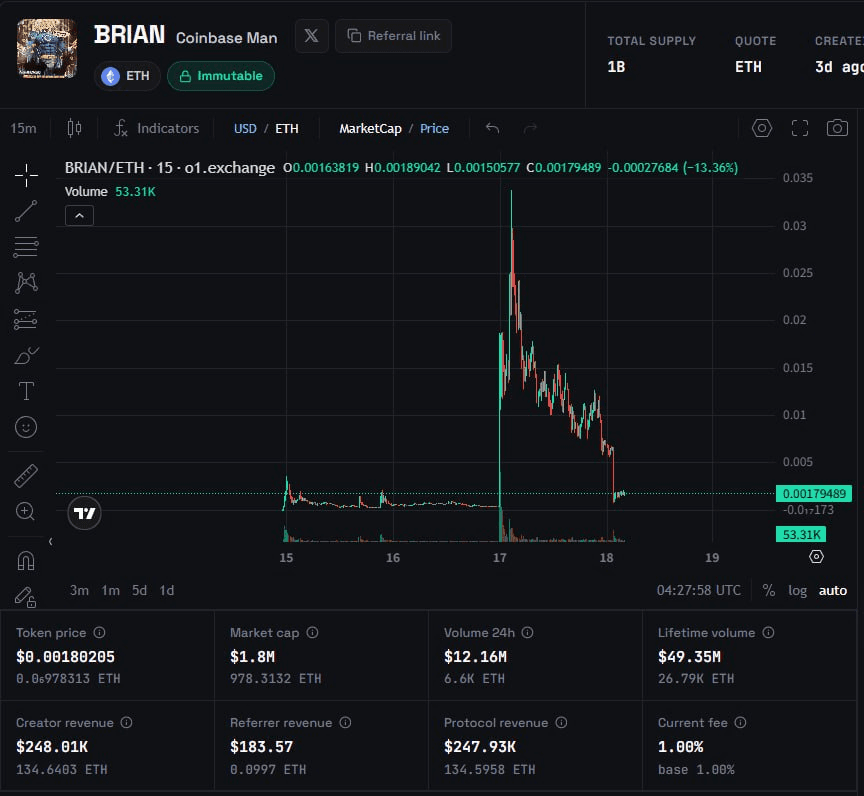Toggle the magnet snap mode
Viewport: 864px width, 796px height.
(x=26, y=561)
